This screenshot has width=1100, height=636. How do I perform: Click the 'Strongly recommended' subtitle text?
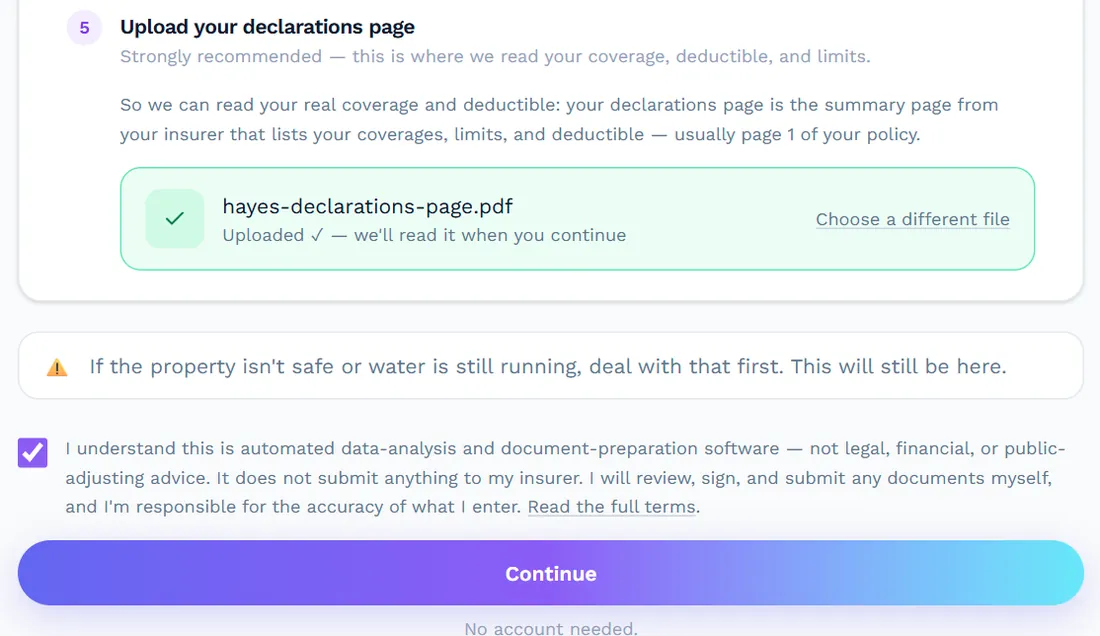495,56
